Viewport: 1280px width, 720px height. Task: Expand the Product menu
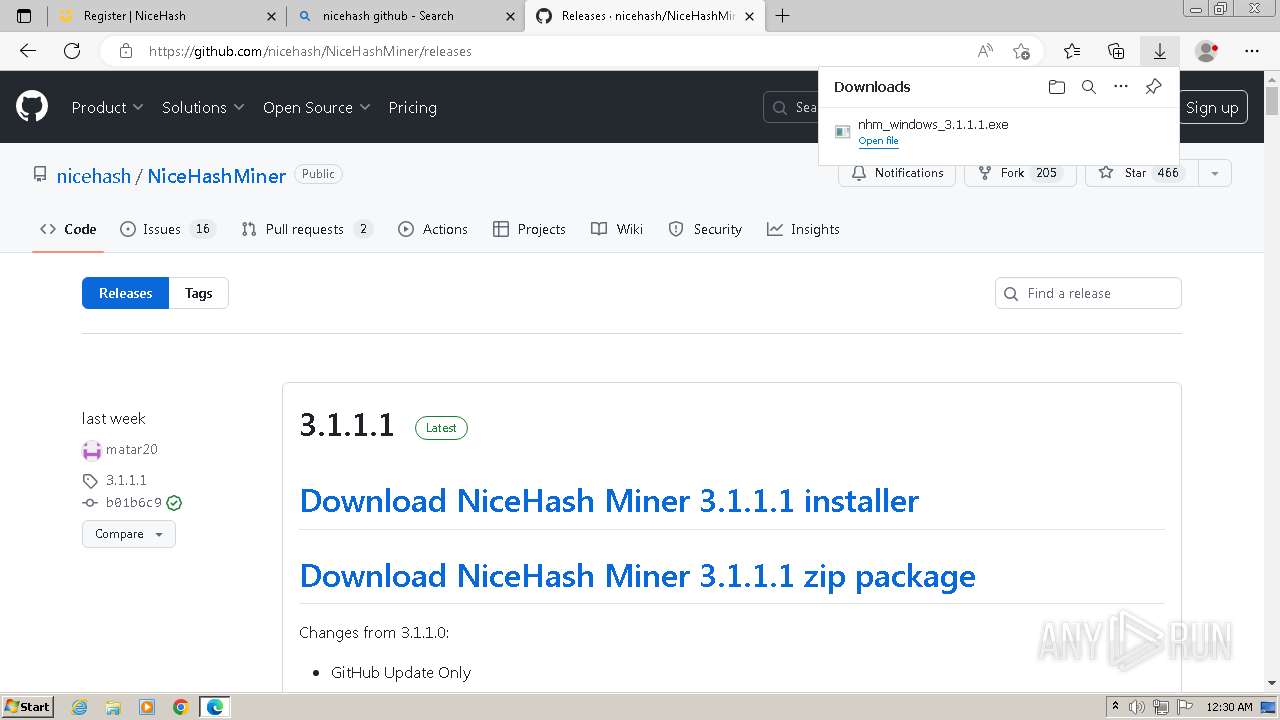coord(107,107)
